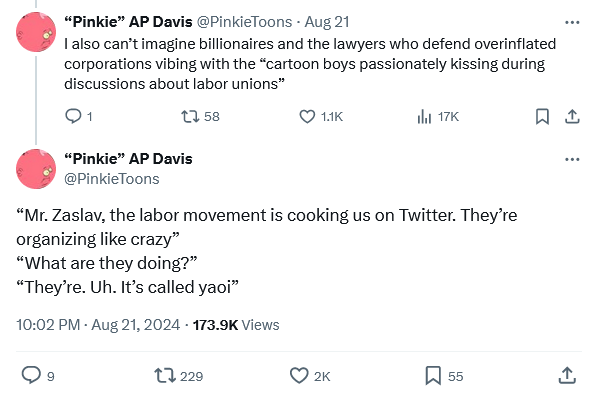
Task: Open the 173.9K Views stat
Action: [236, 325]
